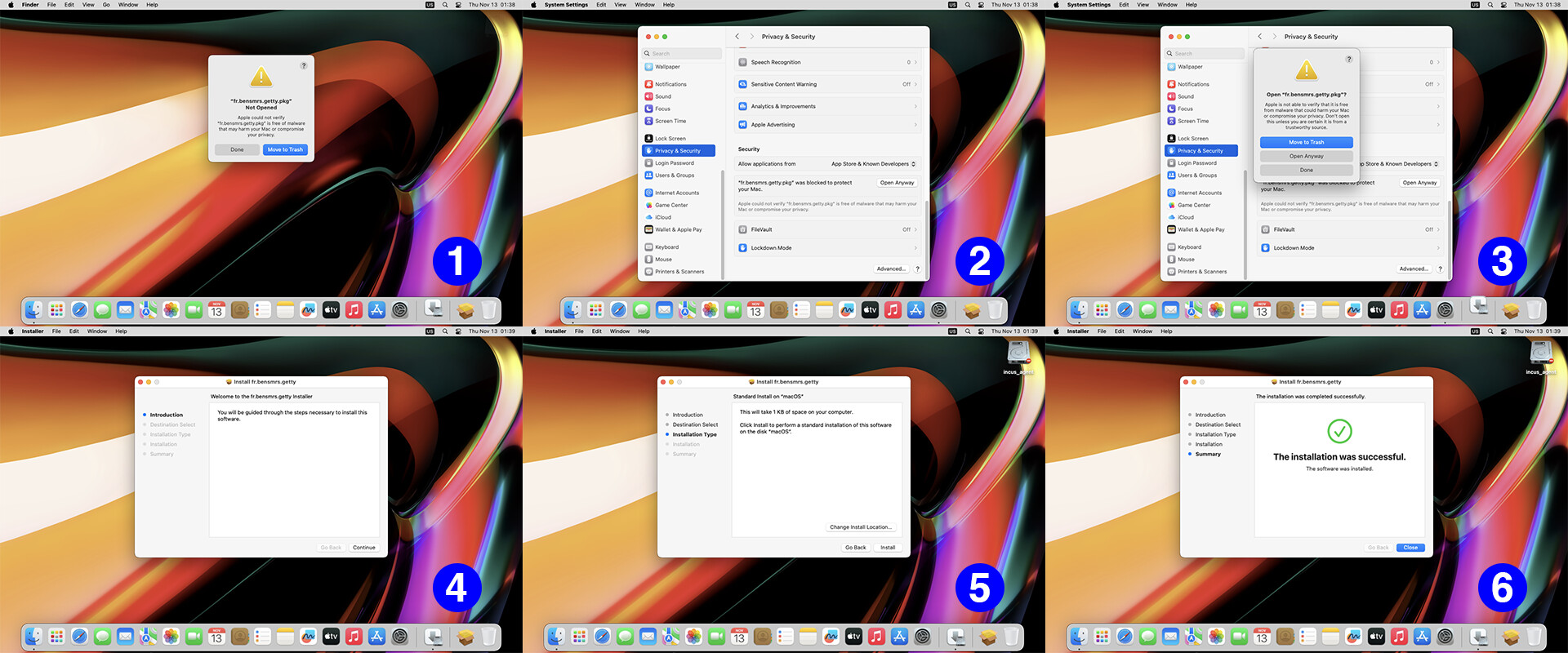Click Open Anyway in the Open confirmation dialog
The width and height of the screenshot is (1568, 653).
click(x=1306, y=156)
